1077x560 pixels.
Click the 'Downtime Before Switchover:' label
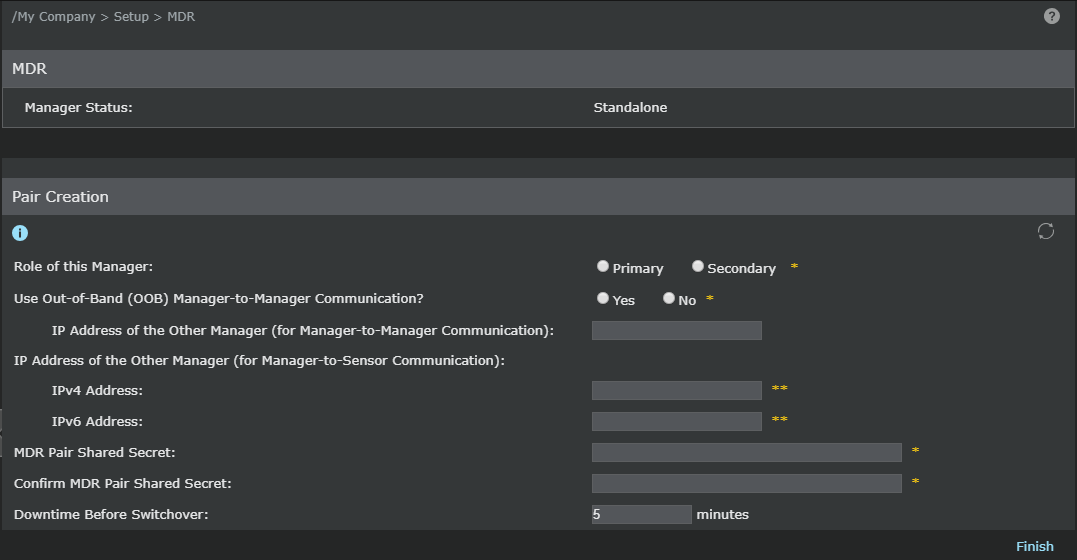[x=111, y=514]
